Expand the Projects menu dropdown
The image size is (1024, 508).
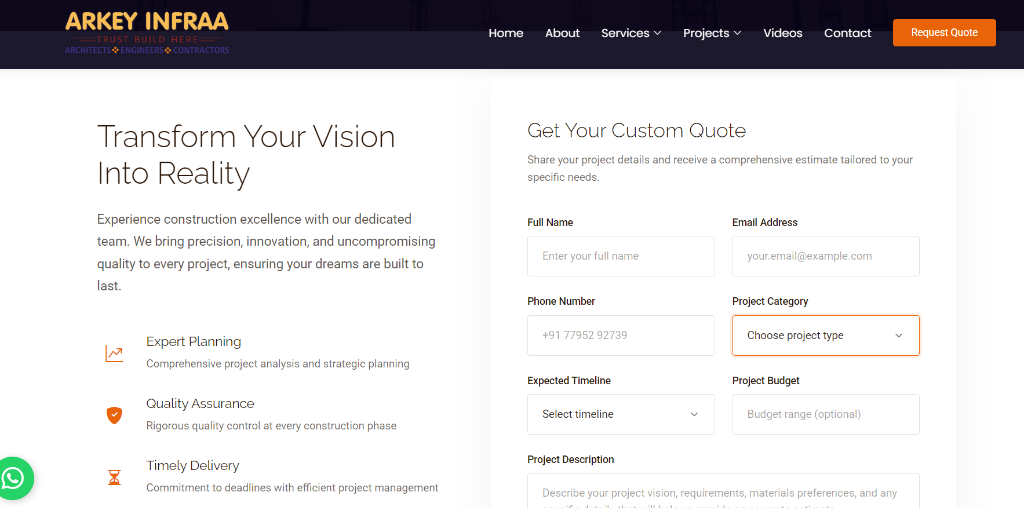coord(712,33)
